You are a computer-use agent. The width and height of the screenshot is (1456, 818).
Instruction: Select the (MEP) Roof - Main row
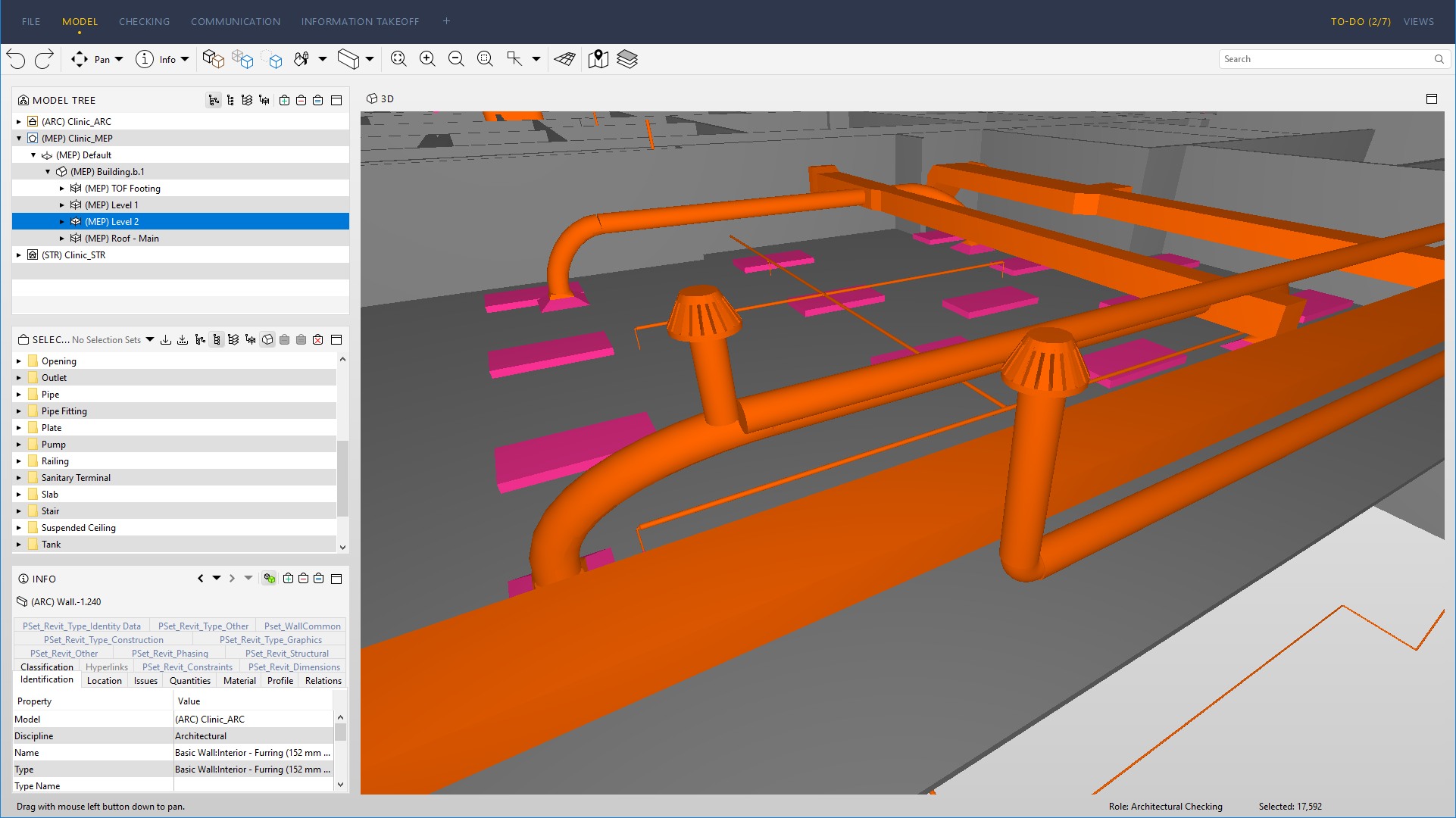[180, 239]
